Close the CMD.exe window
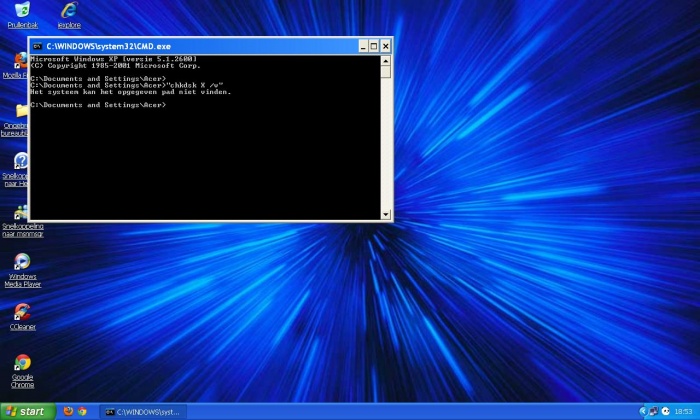Viewport: 700px width, 420px height. pos(386,46)
